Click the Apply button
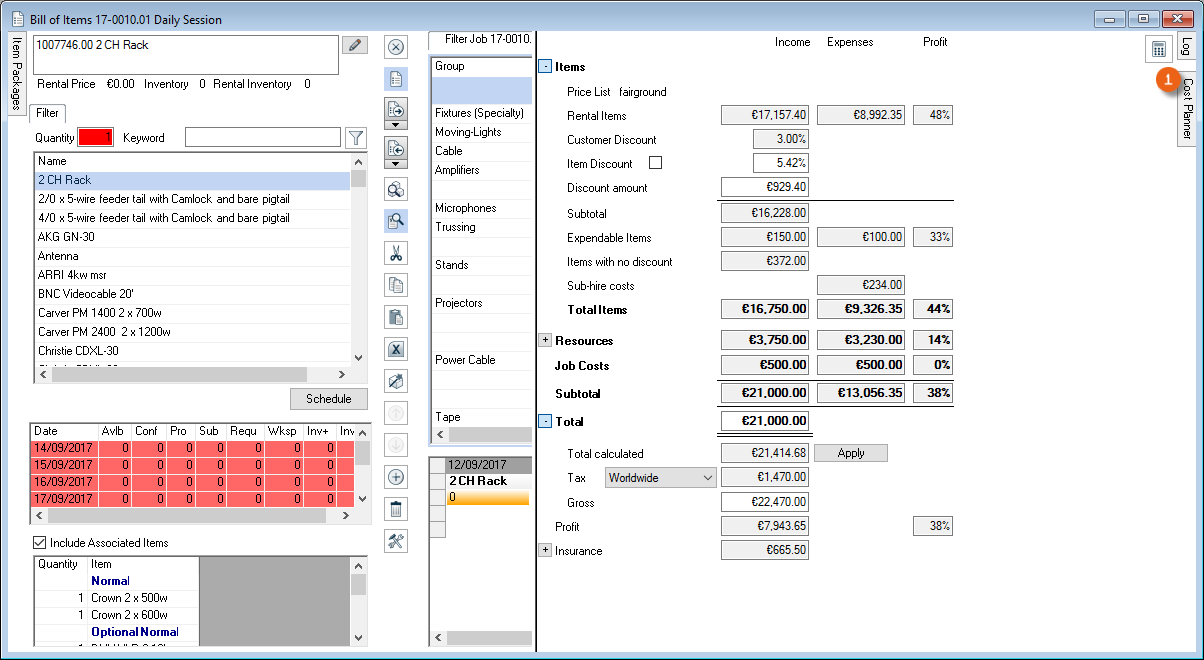 click(x=850, y=453)
